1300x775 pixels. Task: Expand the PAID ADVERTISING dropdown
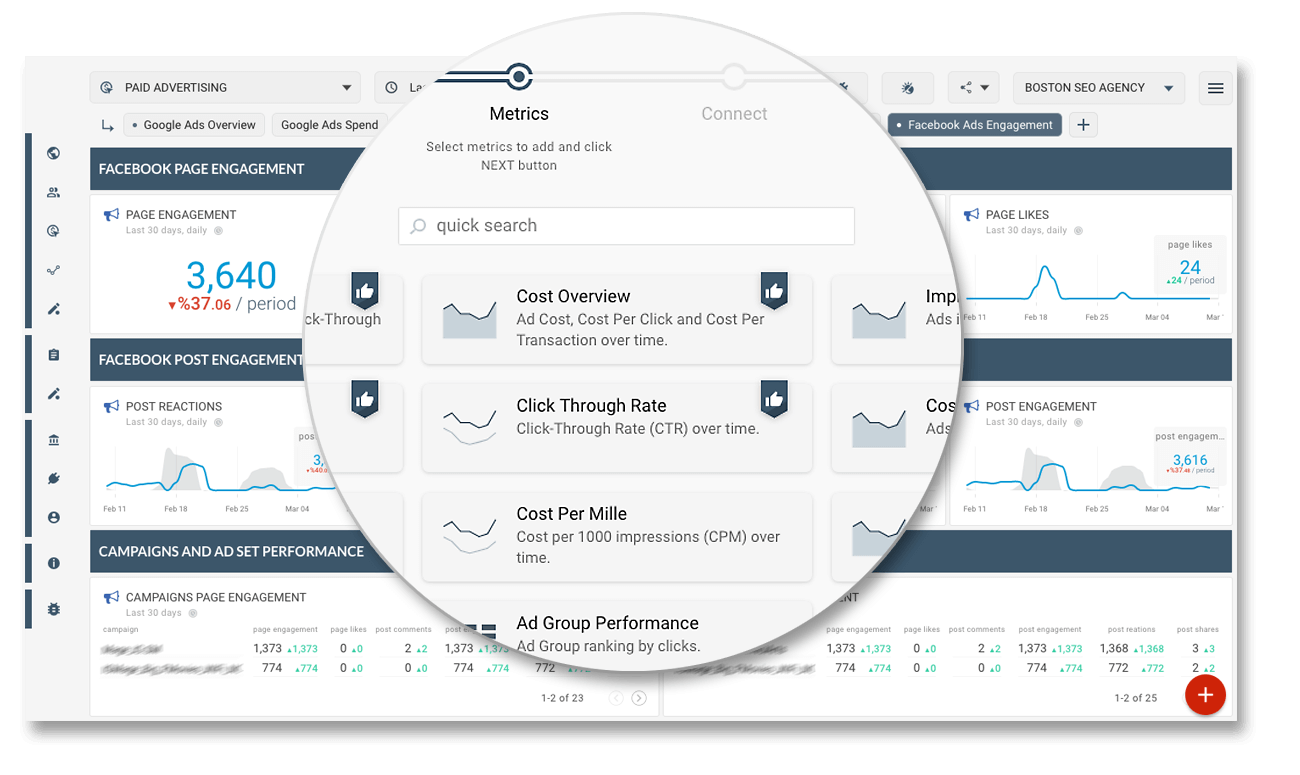225,88
